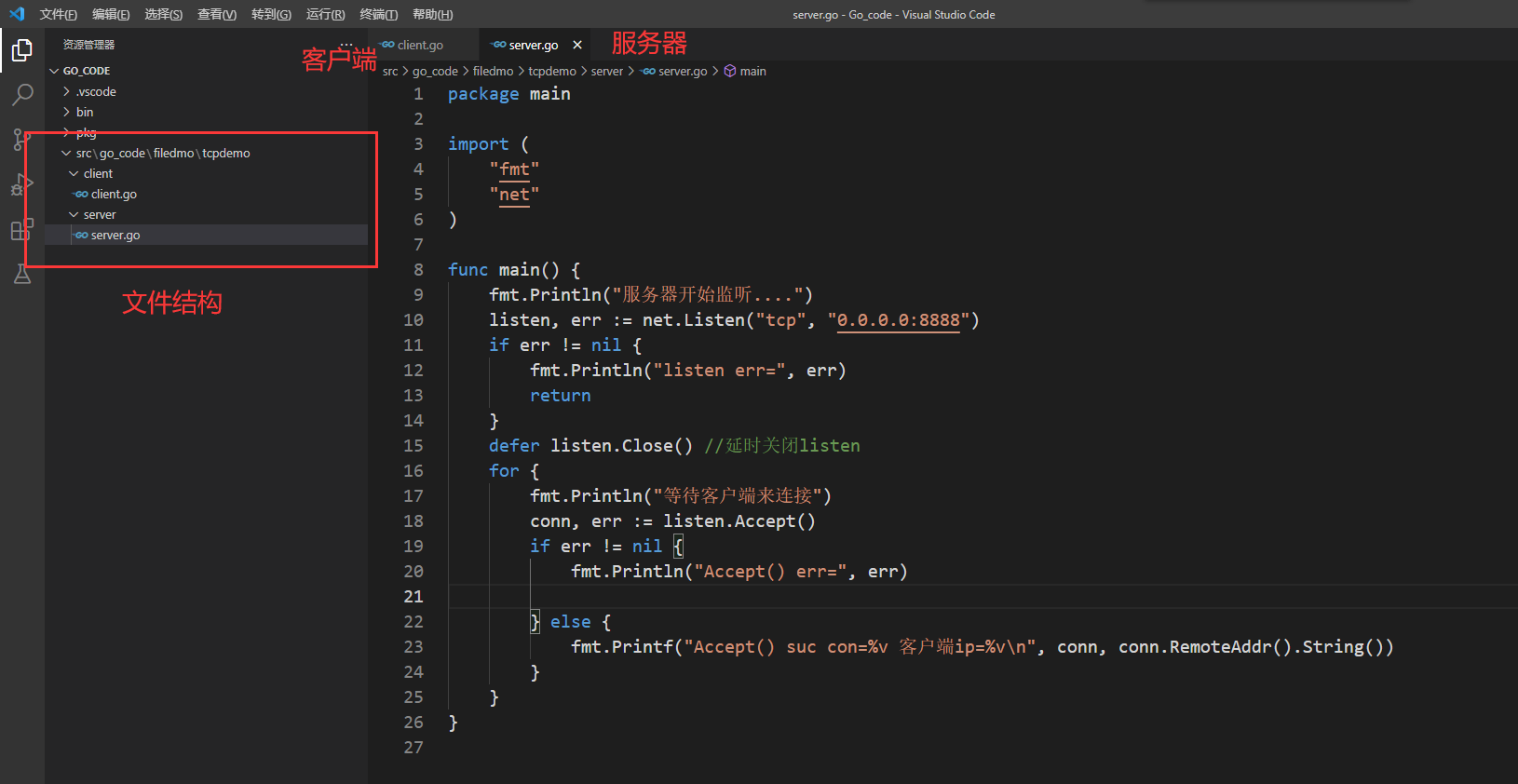Open the 终端(T) menu
This screenshot has height=784, width=1518.
[x=379, y=14]
